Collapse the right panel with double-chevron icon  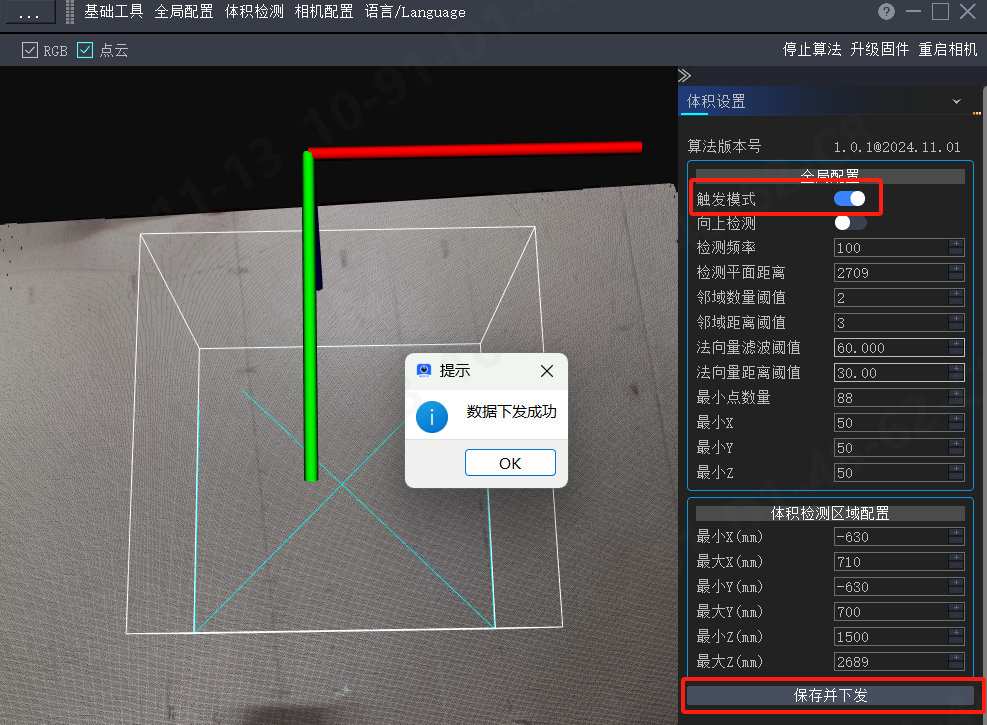point(684,76)
